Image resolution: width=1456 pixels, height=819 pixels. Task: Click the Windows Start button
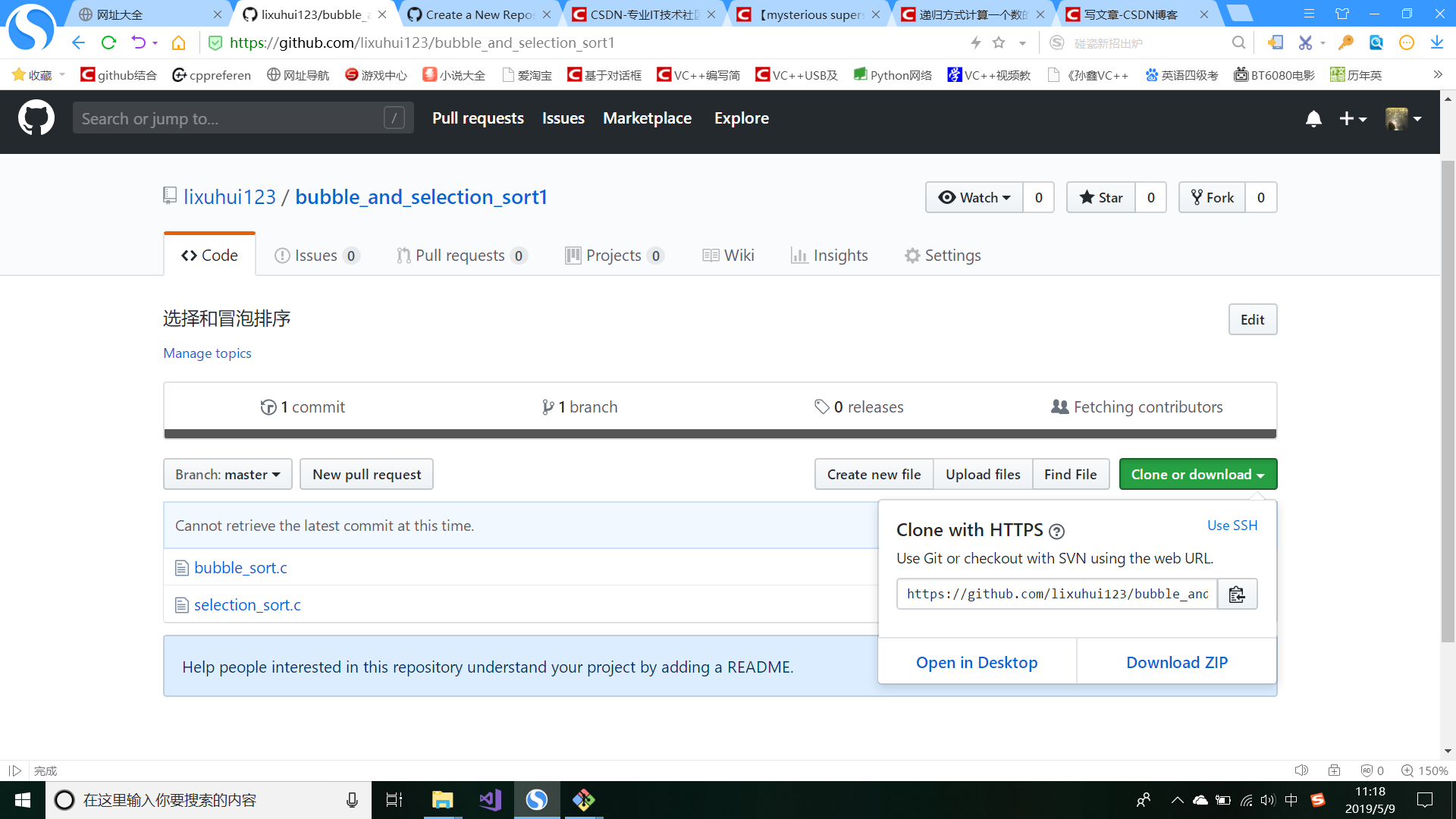(23, 800)
